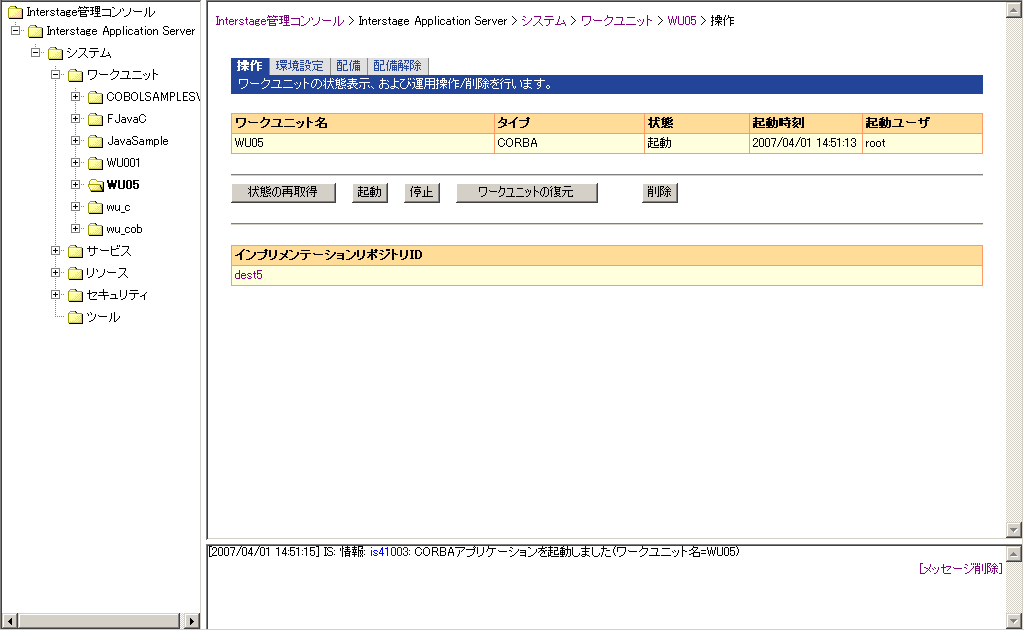This screenshot has width=1024, height=630.
Task: Click the ワークユニット folder icon
Action: click(76, 75)
